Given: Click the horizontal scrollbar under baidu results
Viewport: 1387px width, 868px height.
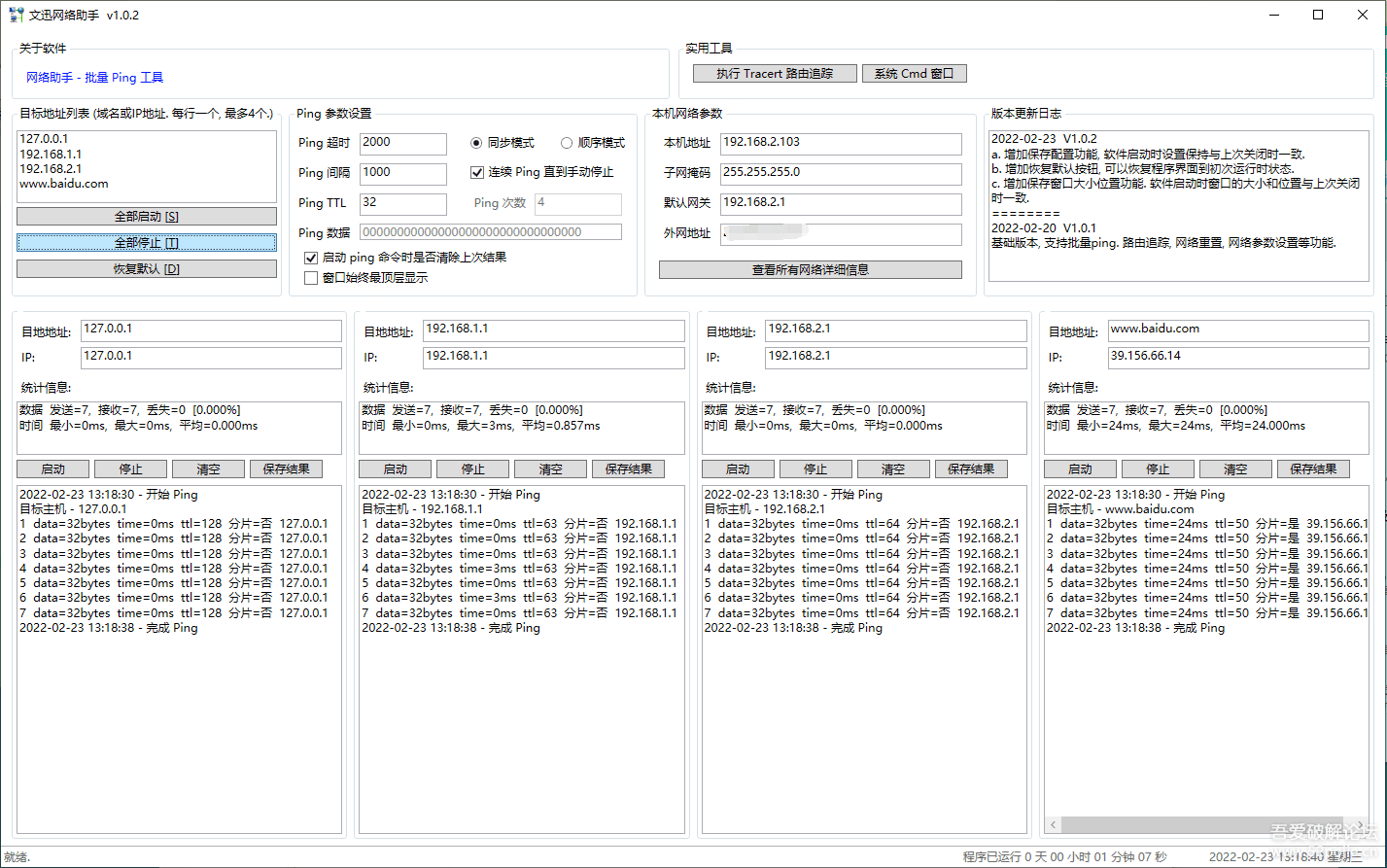Looking at the screenshot, I should click(x=1205, y=824).
